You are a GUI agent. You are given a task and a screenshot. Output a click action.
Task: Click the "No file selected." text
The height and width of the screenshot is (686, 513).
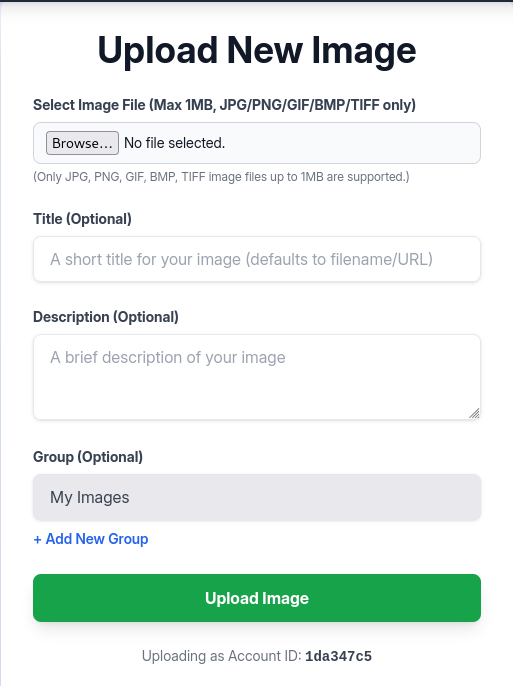(174, 143)
